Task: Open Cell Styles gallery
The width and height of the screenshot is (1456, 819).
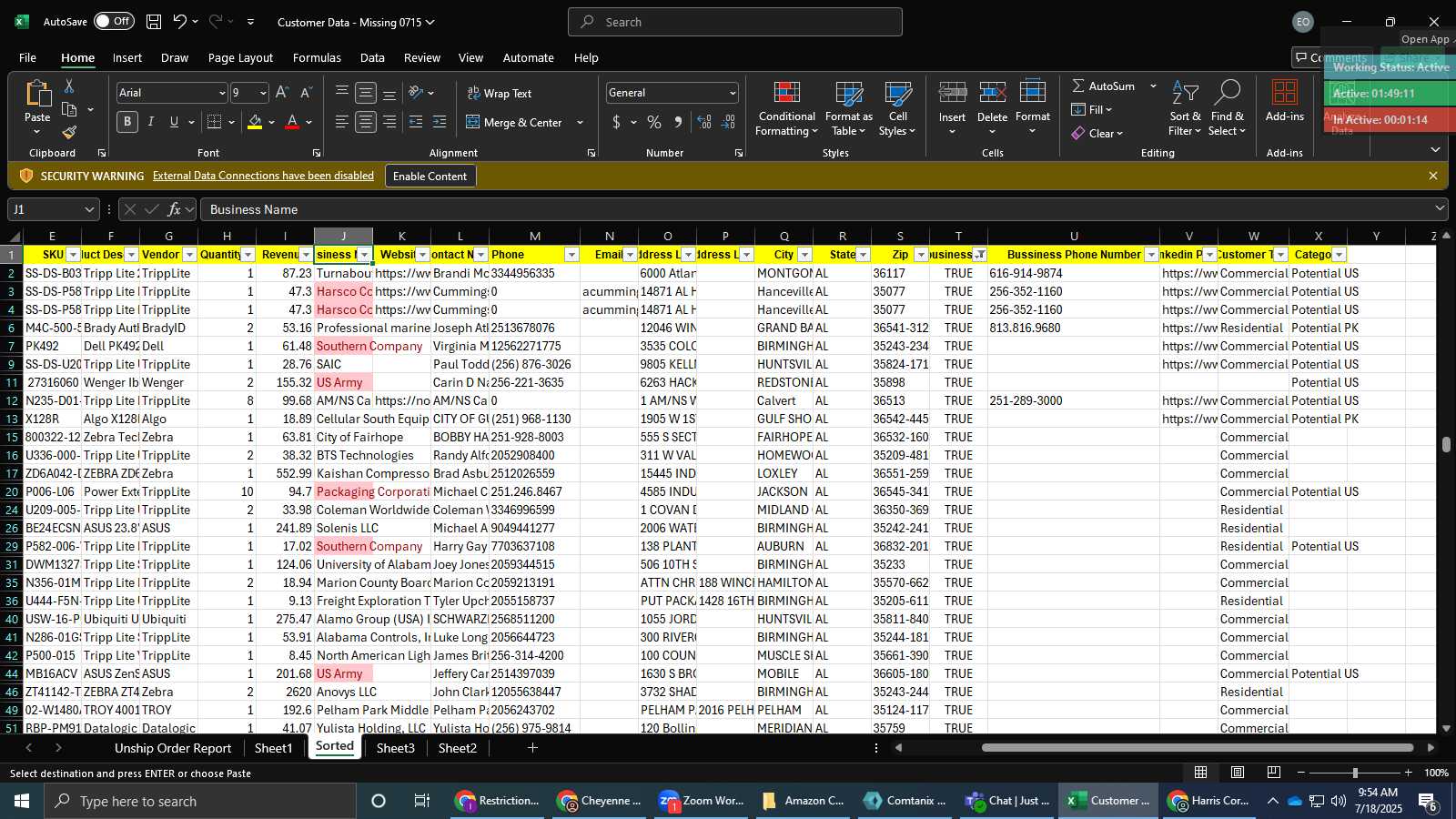Action: [x=897, y=109]
